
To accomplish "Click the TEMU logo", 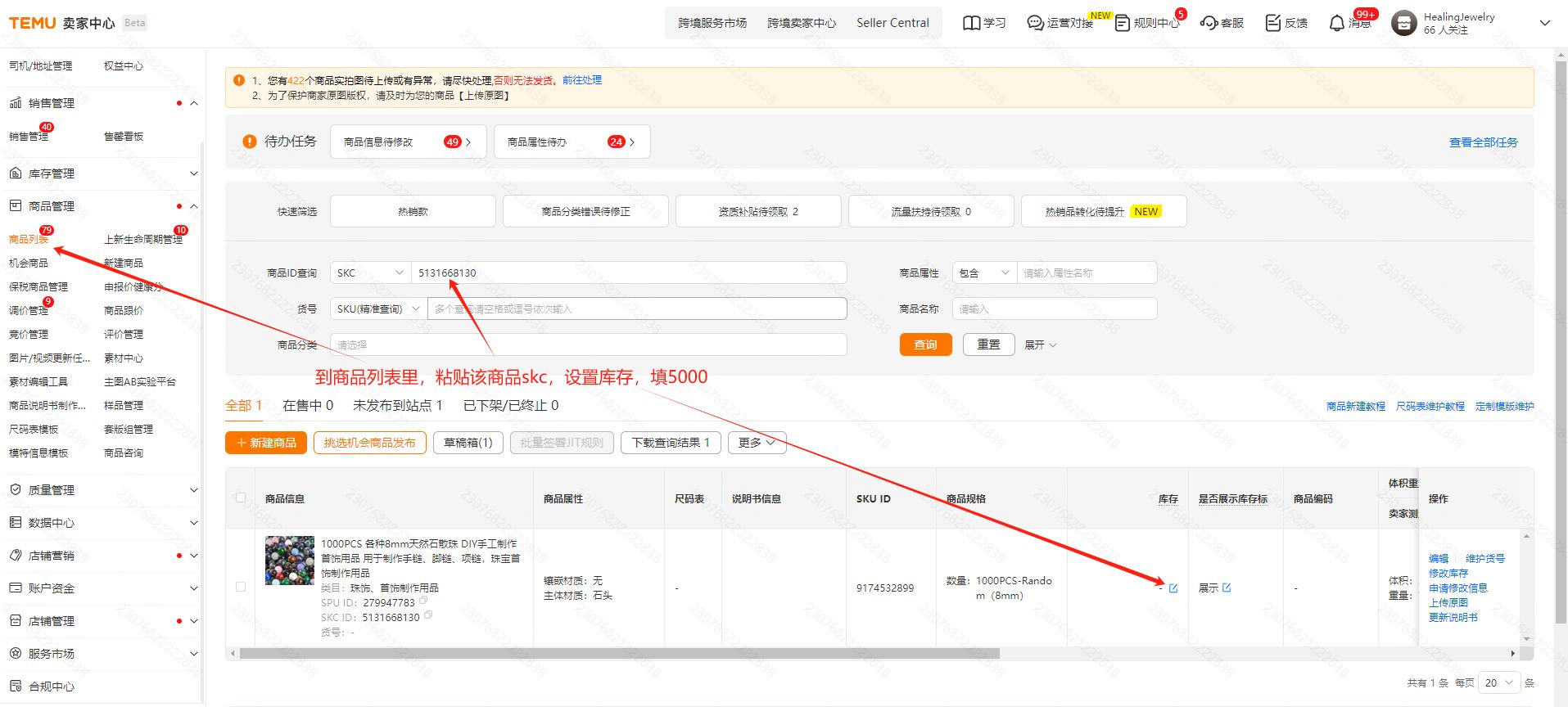I will (33, 23).
